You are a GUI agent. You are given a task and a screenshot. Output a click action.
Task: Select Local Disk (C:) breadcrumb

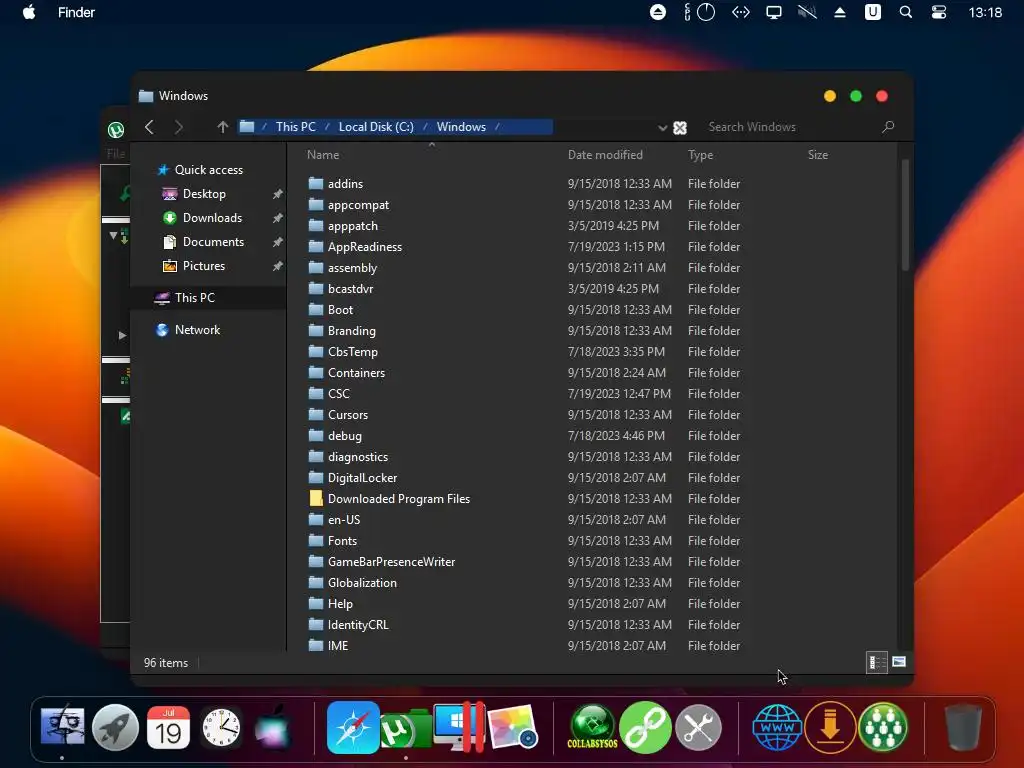pyautogui.click(x=376, y=127)
